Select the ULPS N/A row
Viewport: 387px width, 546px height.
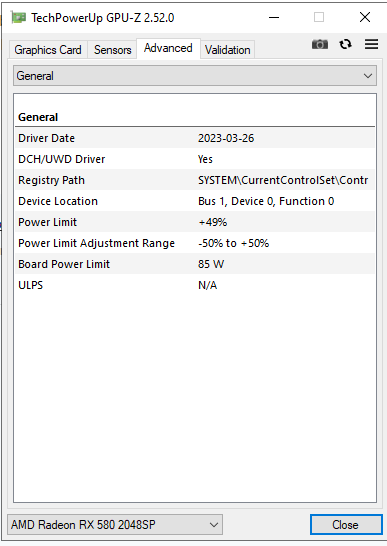[x=195, y=285]
